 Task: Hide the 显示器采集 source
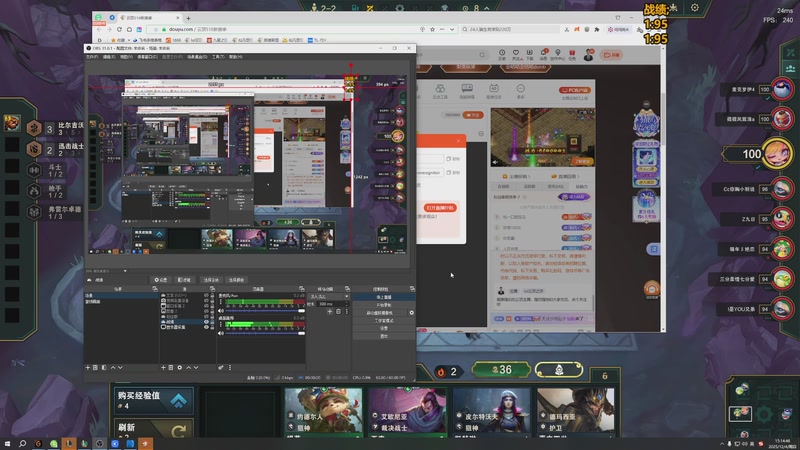click(x=206, y=327)
